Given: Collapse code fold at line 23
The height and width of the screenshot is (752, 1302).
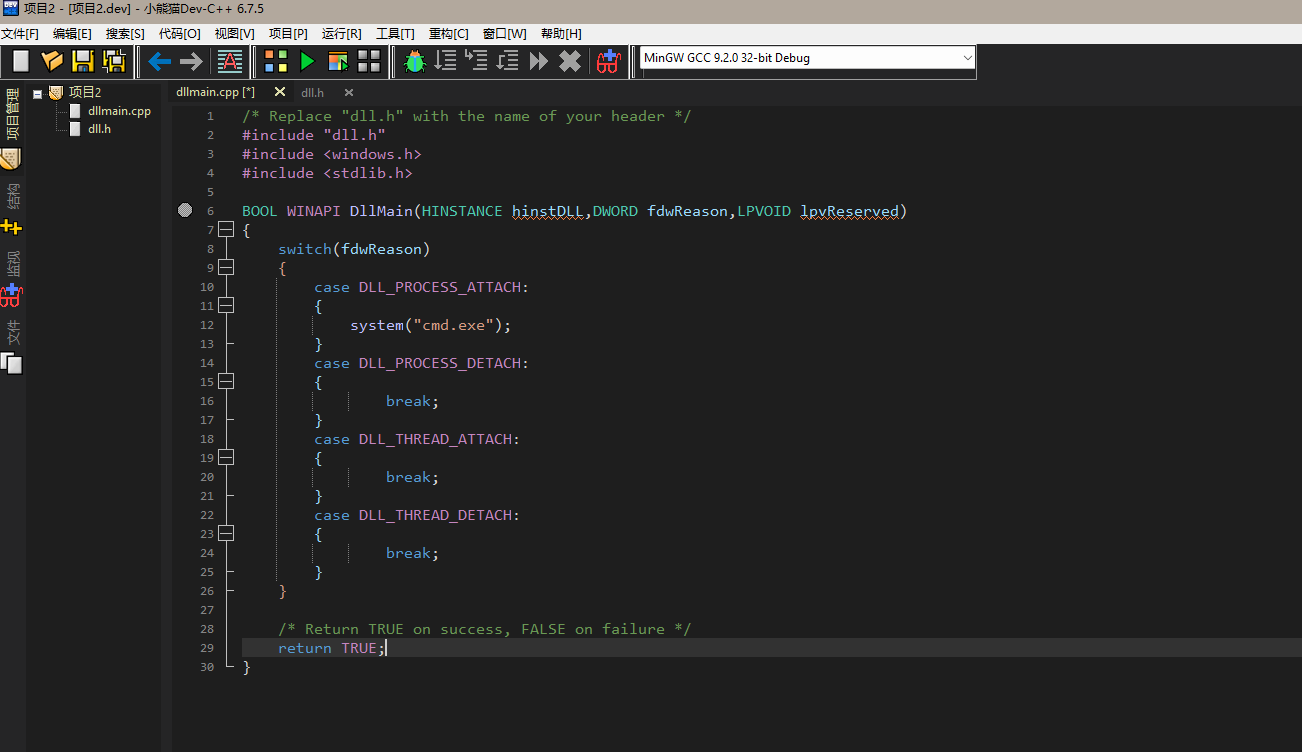Looking at the screenshot, I should pyautogui.click(x=226, y=534).
